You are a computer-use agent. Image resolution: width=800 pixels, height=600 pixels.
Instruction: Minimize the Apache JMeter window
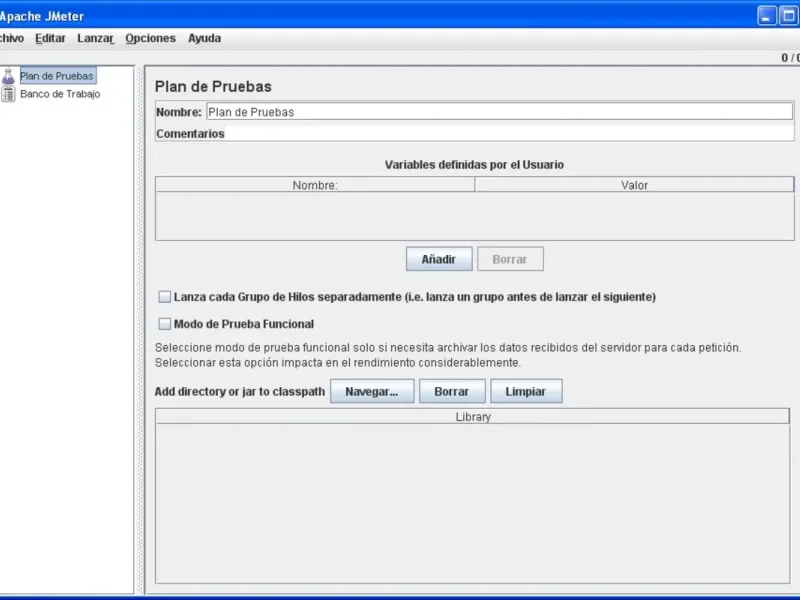point(766,16)
